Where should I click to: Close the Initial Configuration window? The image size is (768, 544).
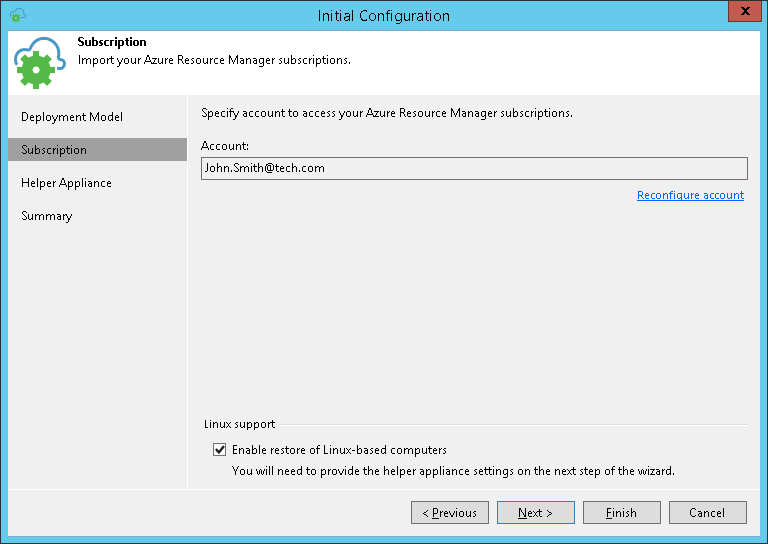[x=741, y=13]
